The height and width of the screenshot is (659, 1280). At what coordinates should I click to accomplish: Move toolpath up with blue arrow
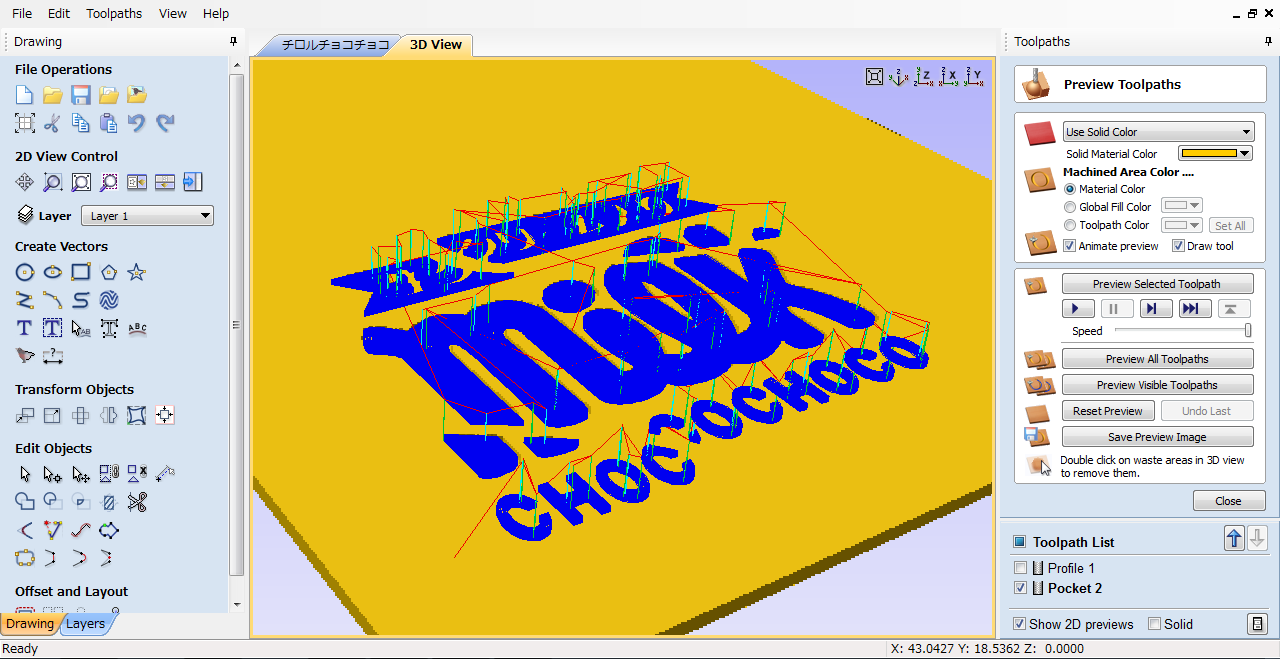click(1234, 539)
